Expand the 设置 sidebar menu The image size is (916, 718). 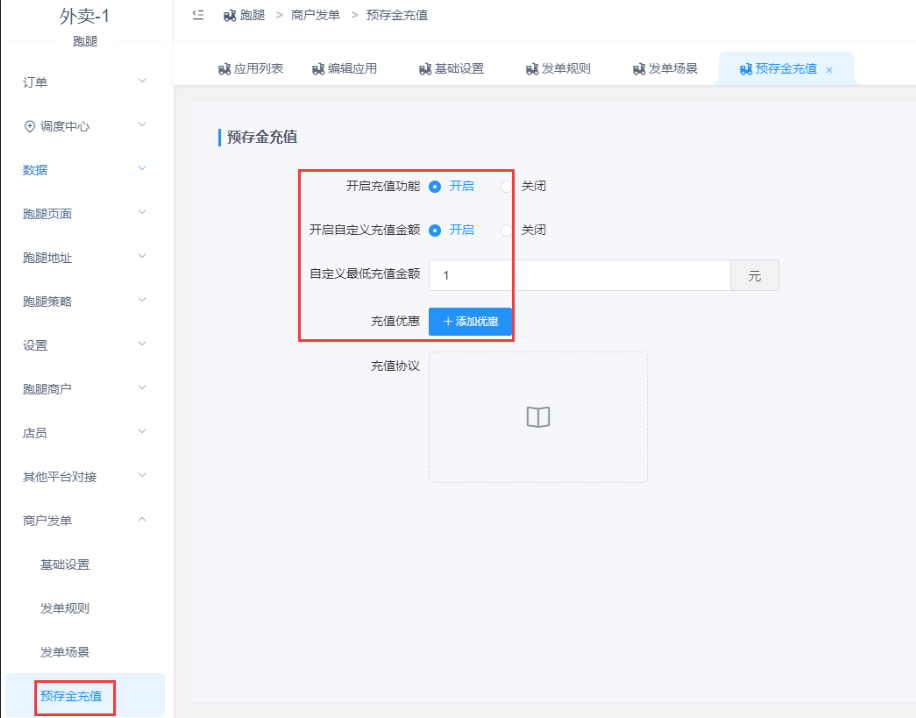click(x=85, y=345)
